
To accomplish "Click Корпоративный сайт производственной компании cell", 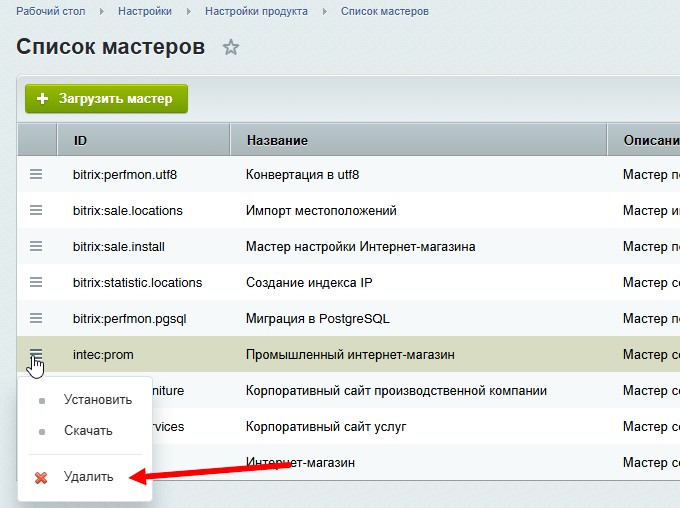I will (396, 391).
